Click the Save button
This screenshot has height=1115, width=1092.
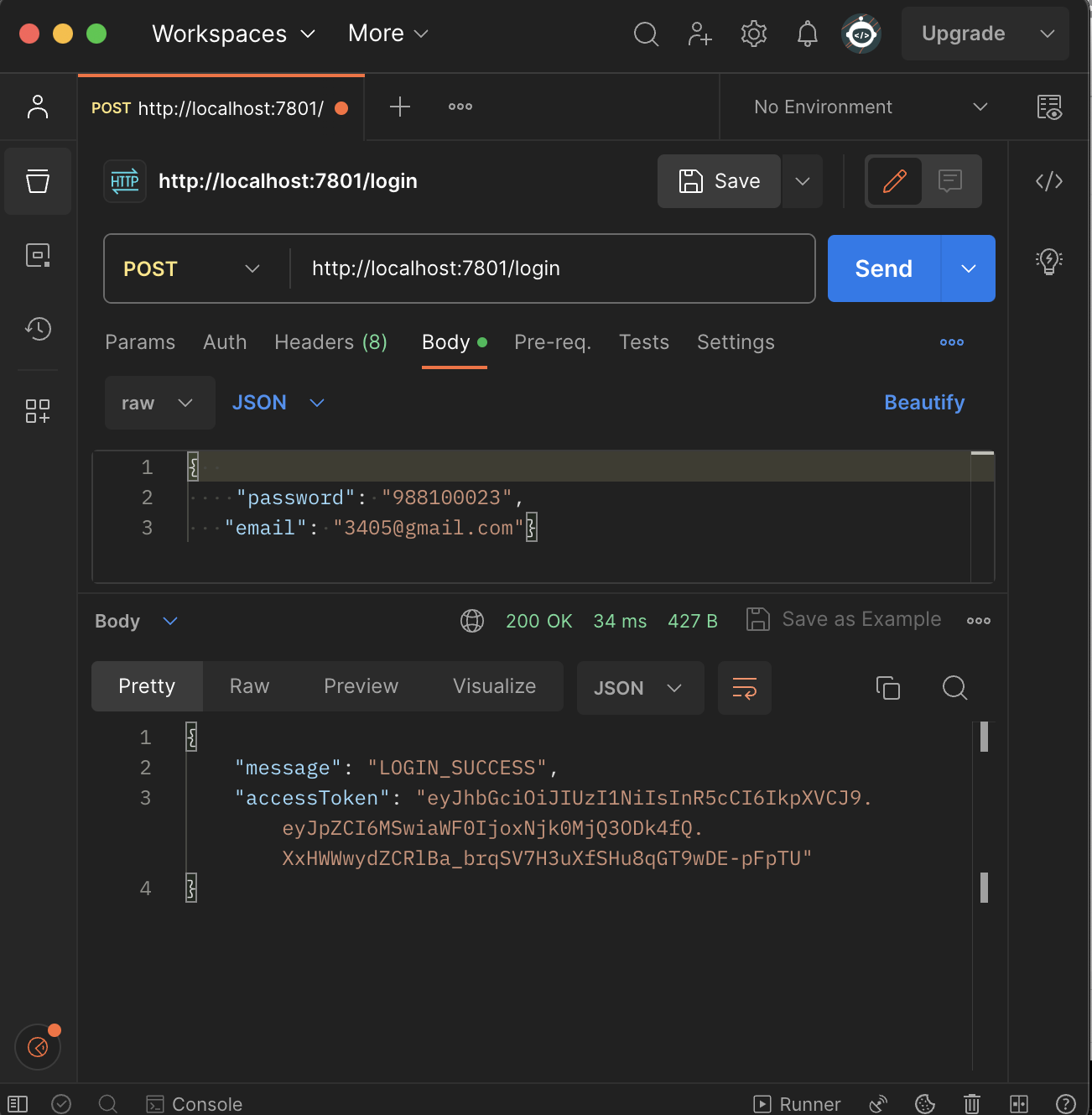[x=720, y=181]
